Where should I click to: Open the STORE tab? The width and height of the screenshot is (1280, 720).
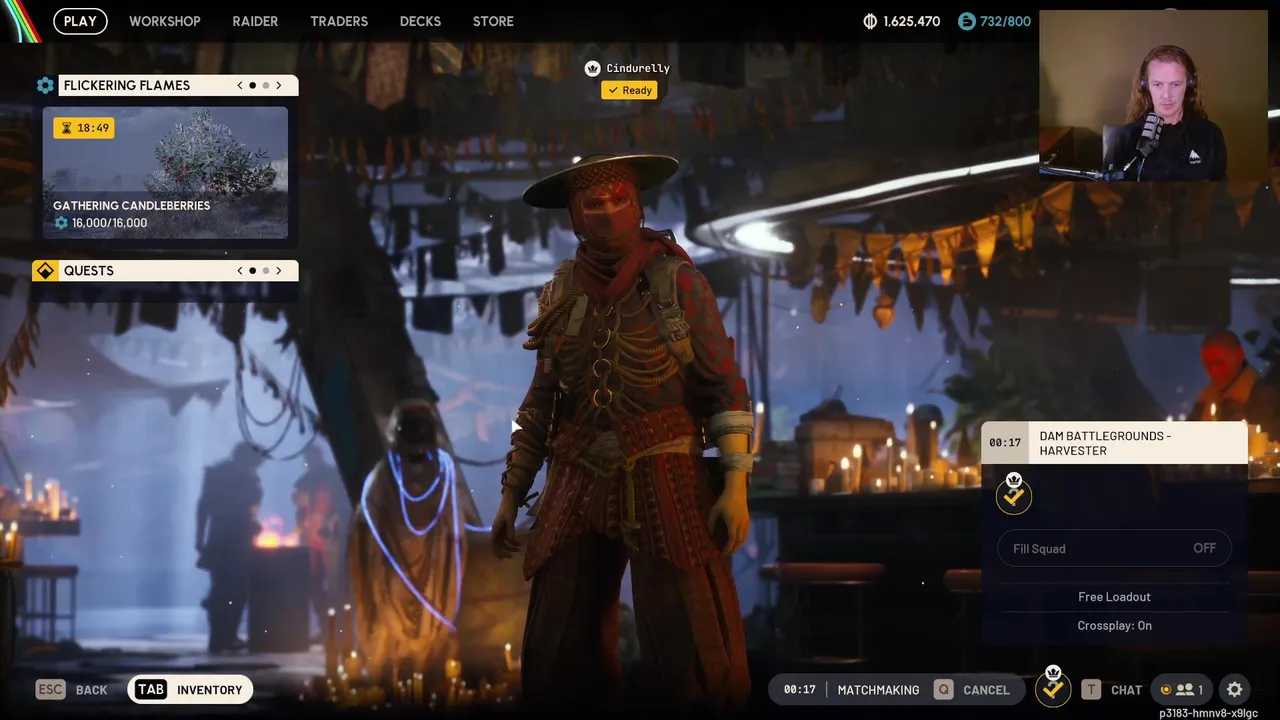493,21
